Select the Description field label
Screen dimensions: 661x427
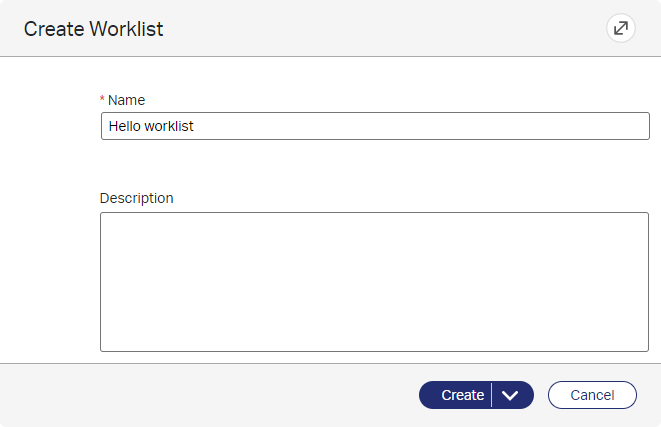point(137,198)
